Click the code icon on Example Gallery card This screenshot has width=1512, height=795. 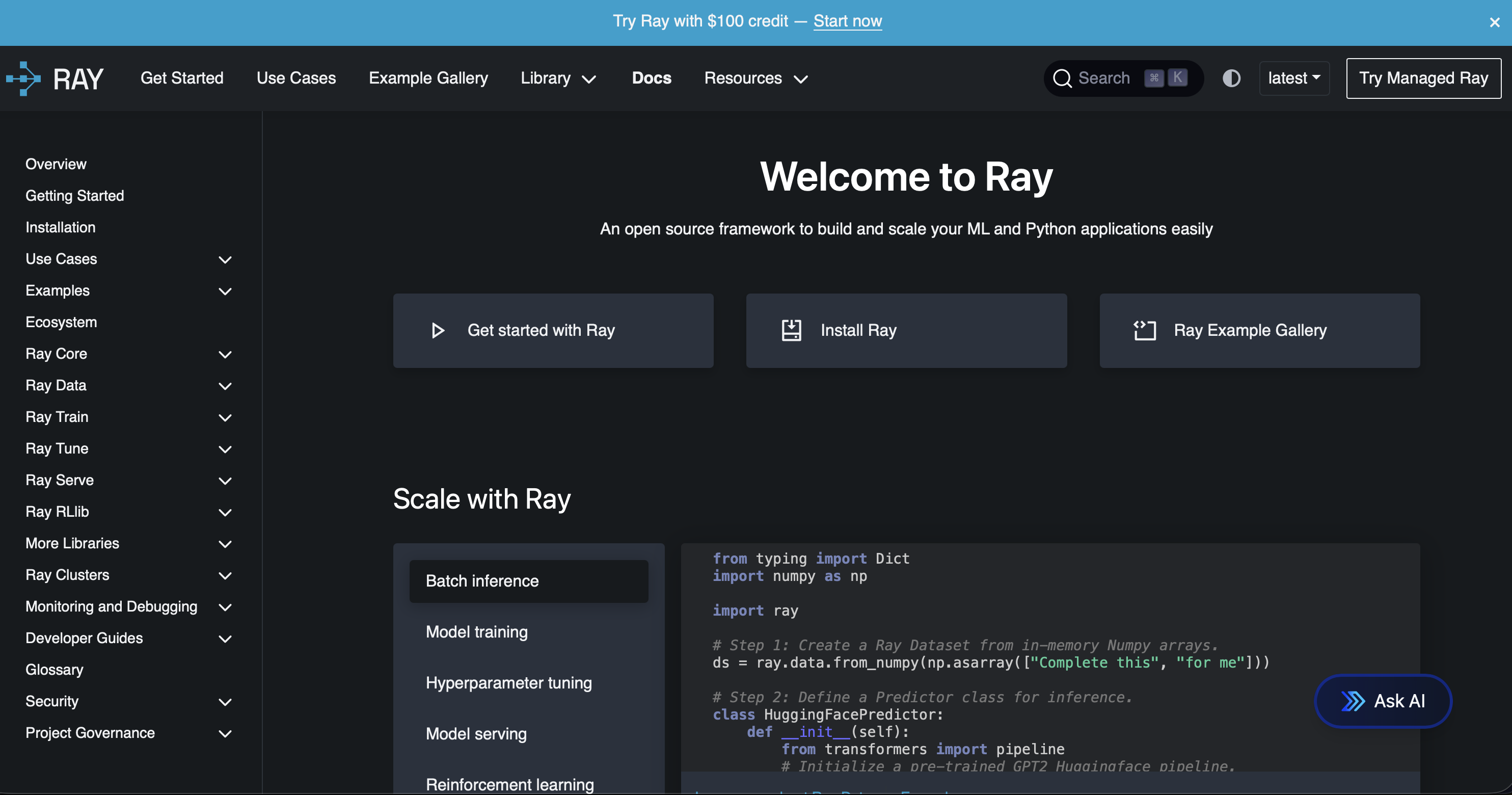coord(1145,331)
